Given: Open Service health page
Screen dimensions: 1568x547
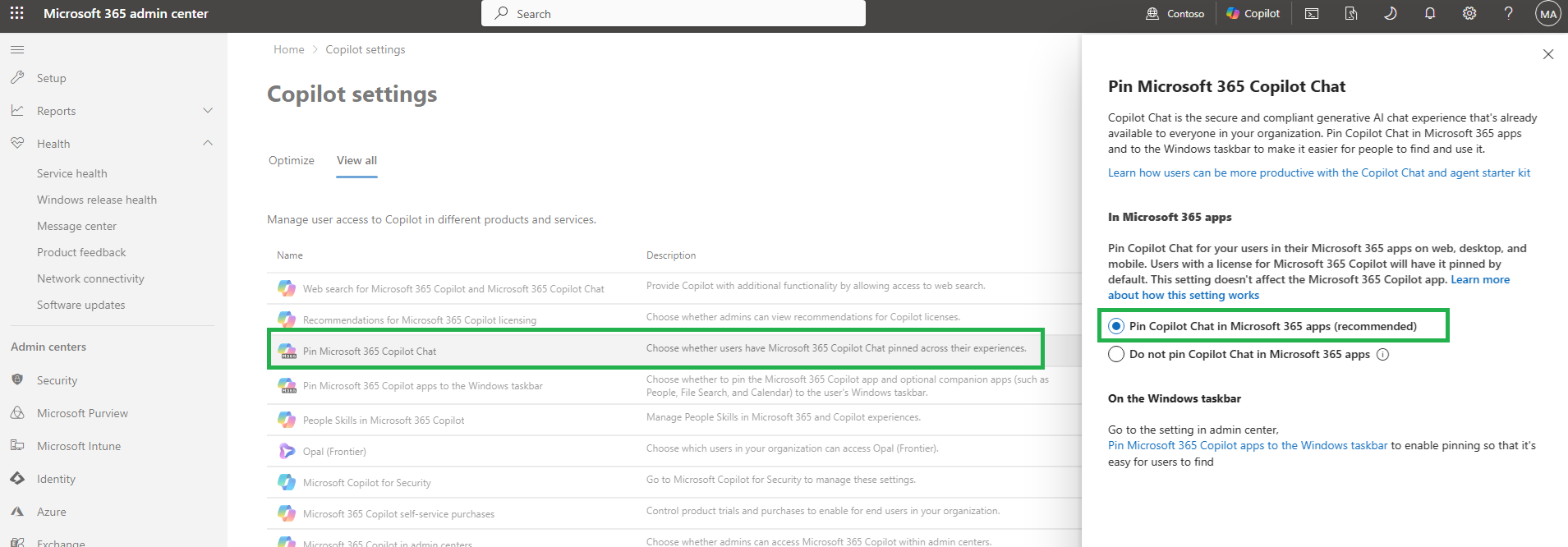Looking at the screenshot, I should tap(72, 173).
